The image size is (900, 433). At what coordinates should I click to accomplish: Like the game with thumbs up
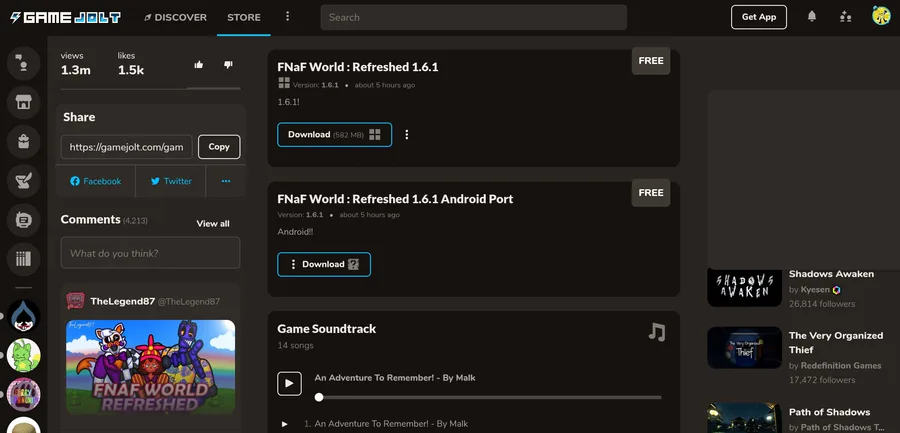[199, 65]
